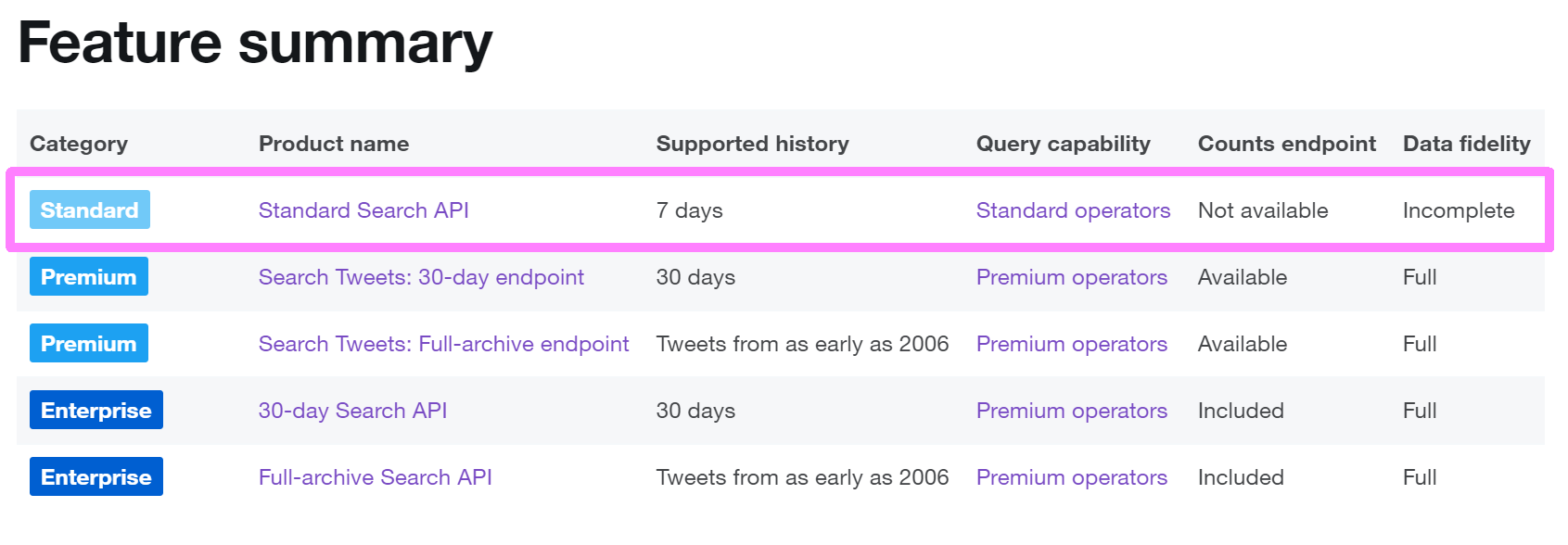Click the Premium badge for Full-archive endpoint
This screenshot has height=545, width=1568.
89,343
